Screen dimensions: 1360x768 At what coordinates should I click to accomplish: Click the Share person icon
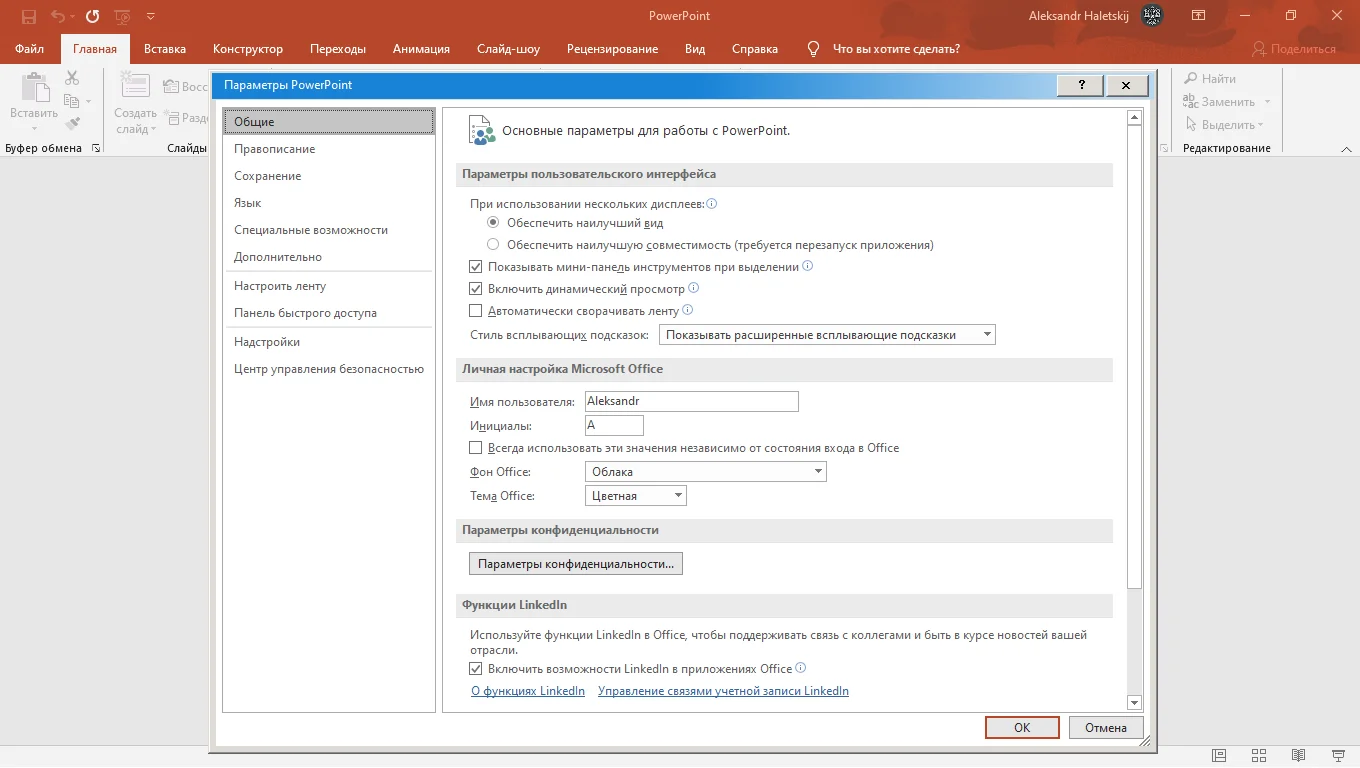1258,48
